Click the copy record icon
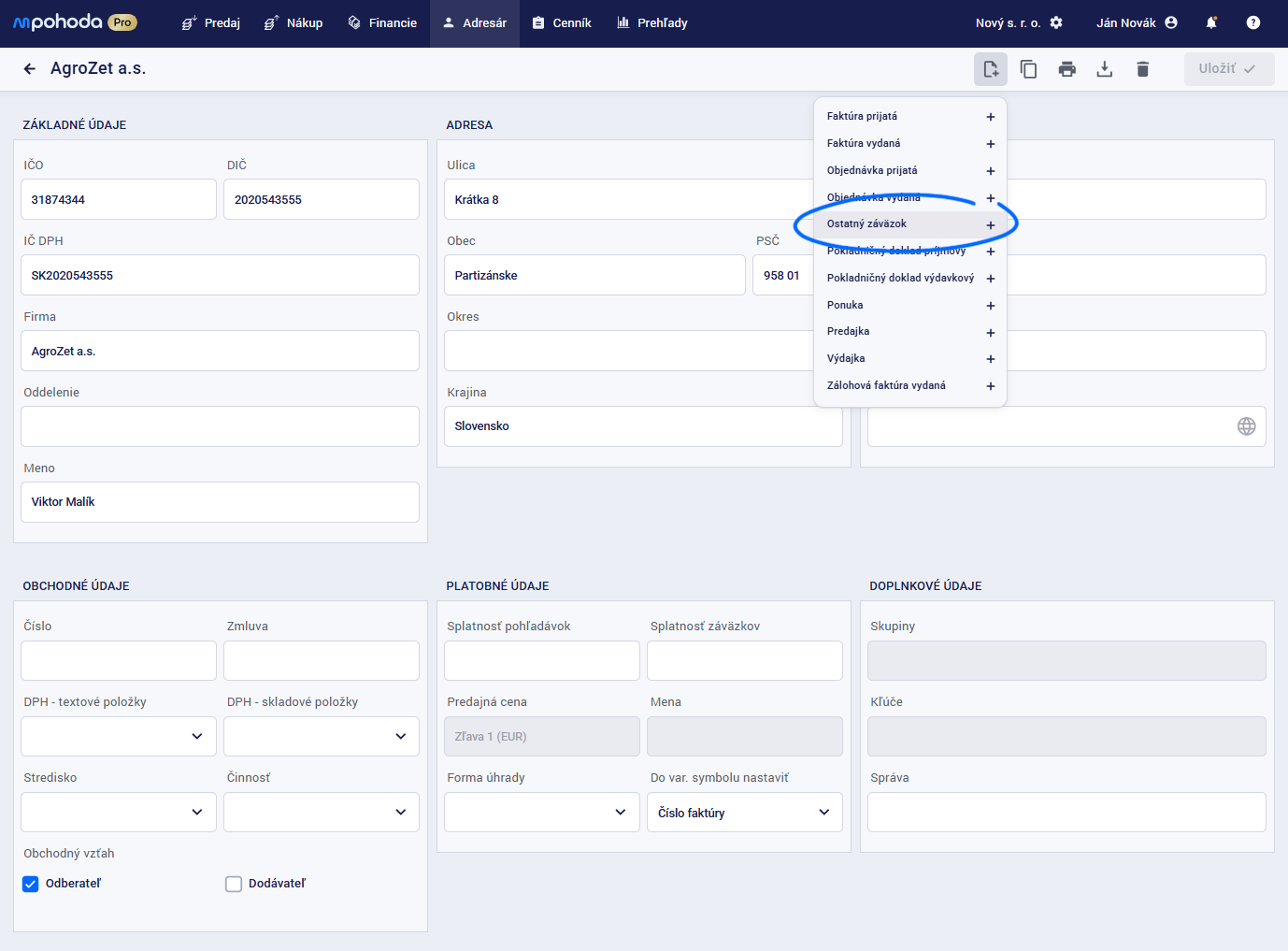Viewport: 1288px width, 951px height. coord(1029,69)
